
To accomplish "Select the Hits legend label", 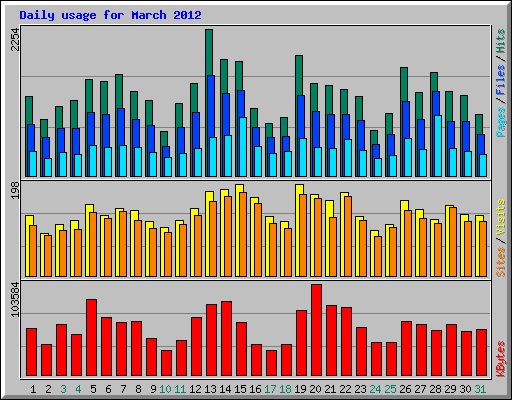I will (x=500, y=41).
